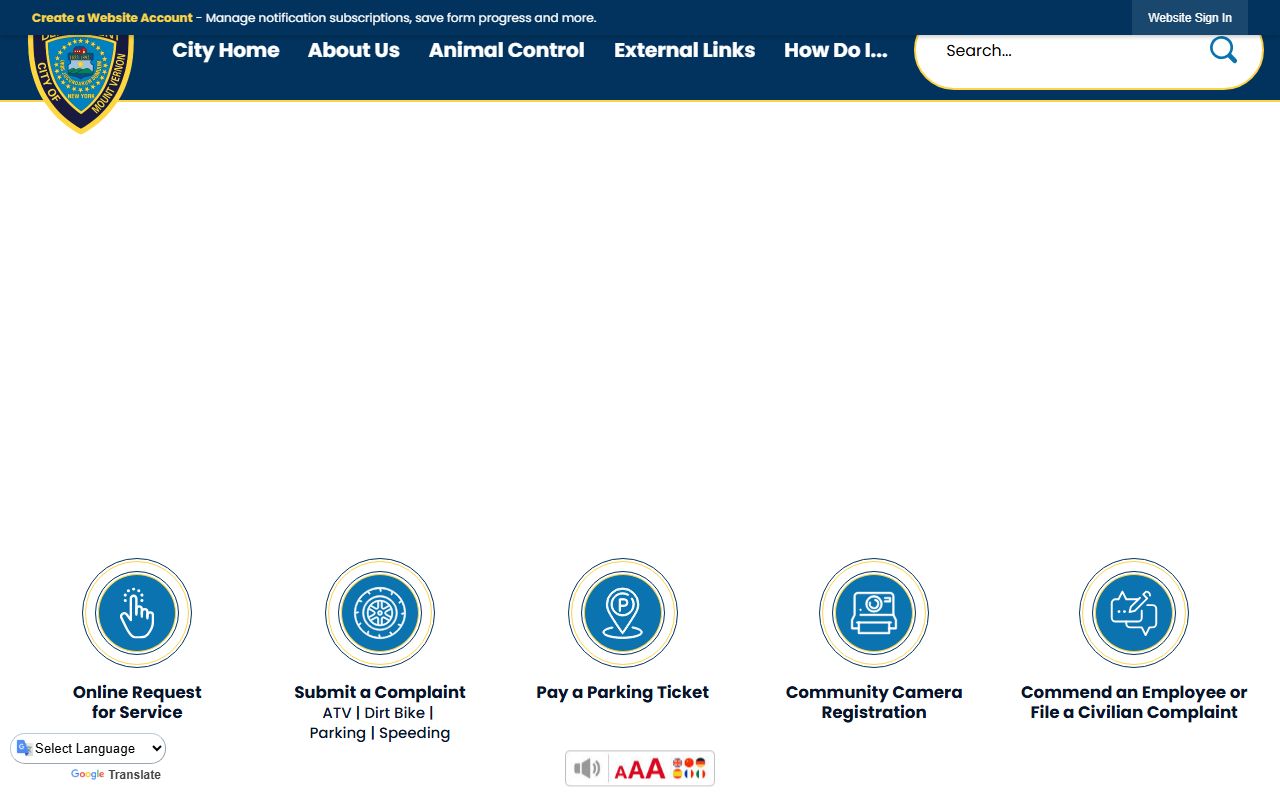Open the City Home menu
The height and width of the screenshot is (800, 1280).
point(226,50)
